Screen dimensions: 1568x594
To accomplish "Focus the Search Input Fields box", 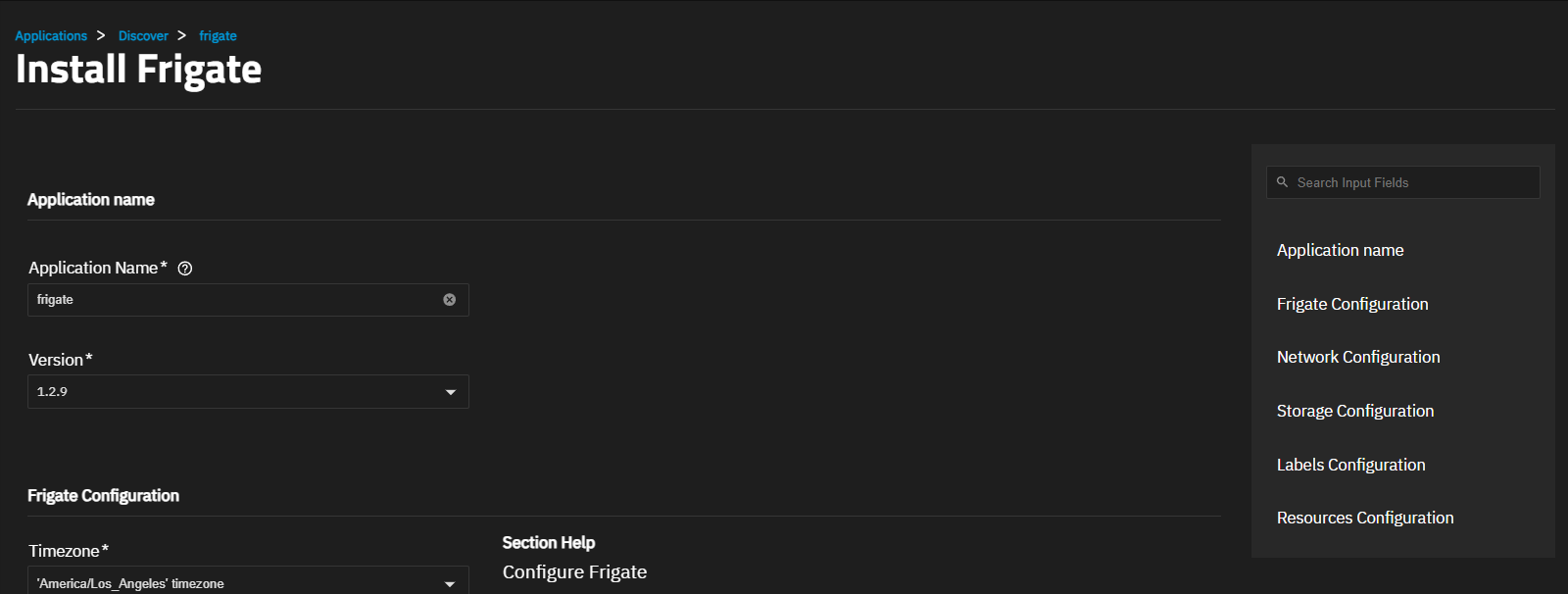I will pyautogui.click(x=1411, y=183).
